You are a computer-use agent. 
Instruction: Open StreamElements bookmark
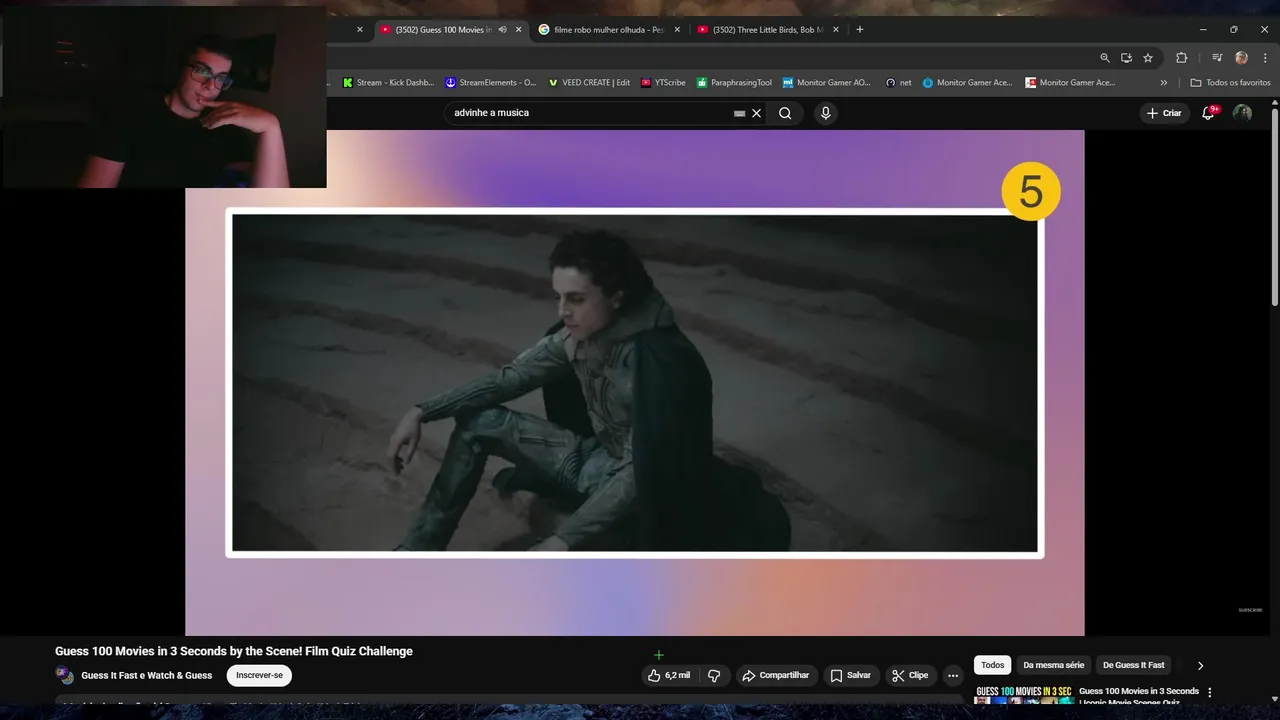491,83
